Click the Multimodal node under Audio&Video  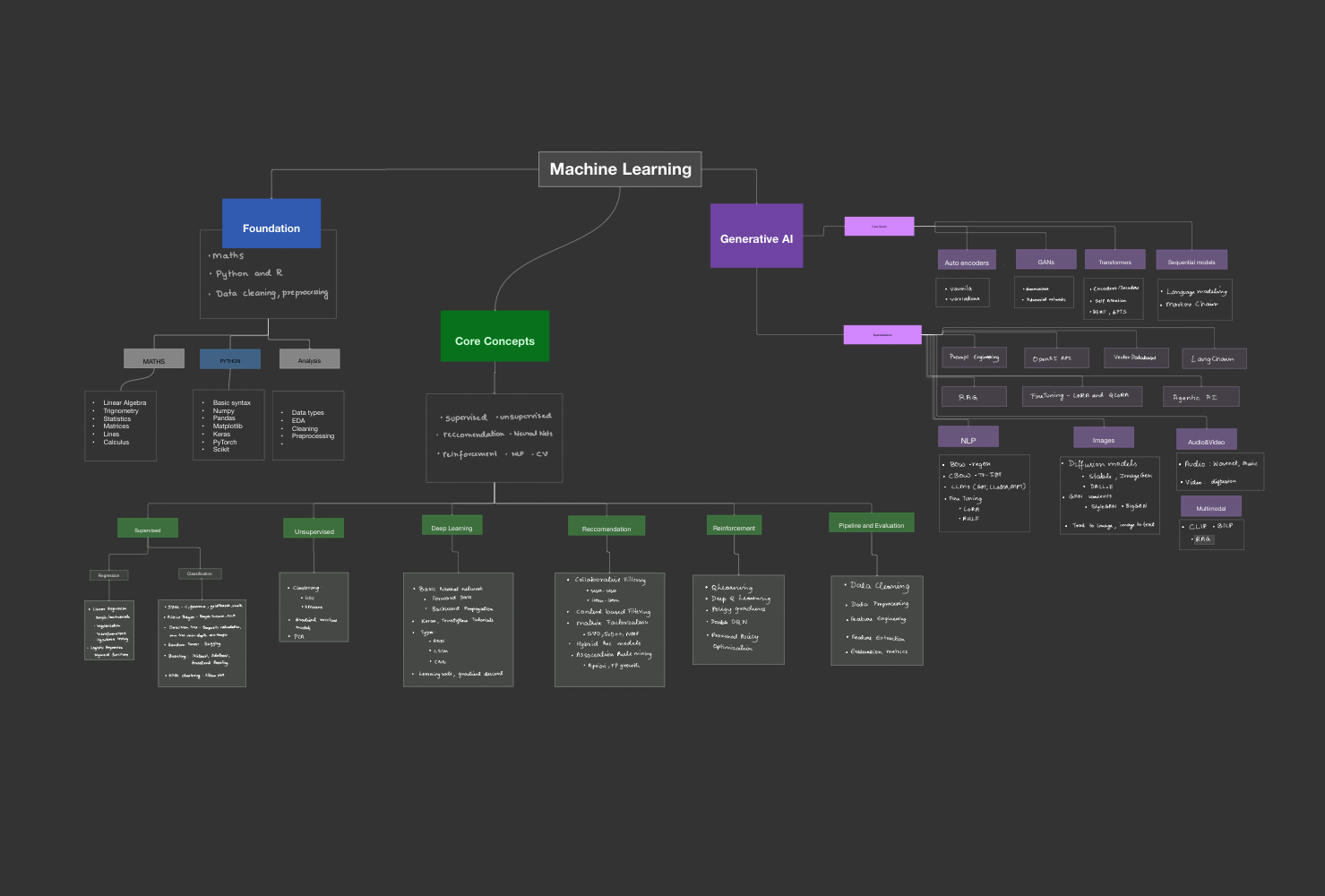click(x=1210, y=506)
